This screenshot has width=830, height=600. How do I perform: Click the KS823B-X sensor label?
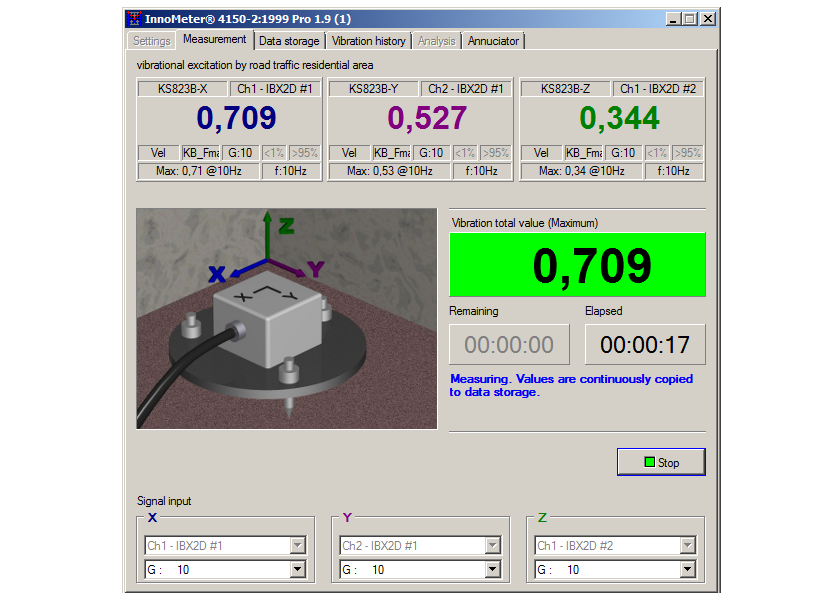click(183, 89)
